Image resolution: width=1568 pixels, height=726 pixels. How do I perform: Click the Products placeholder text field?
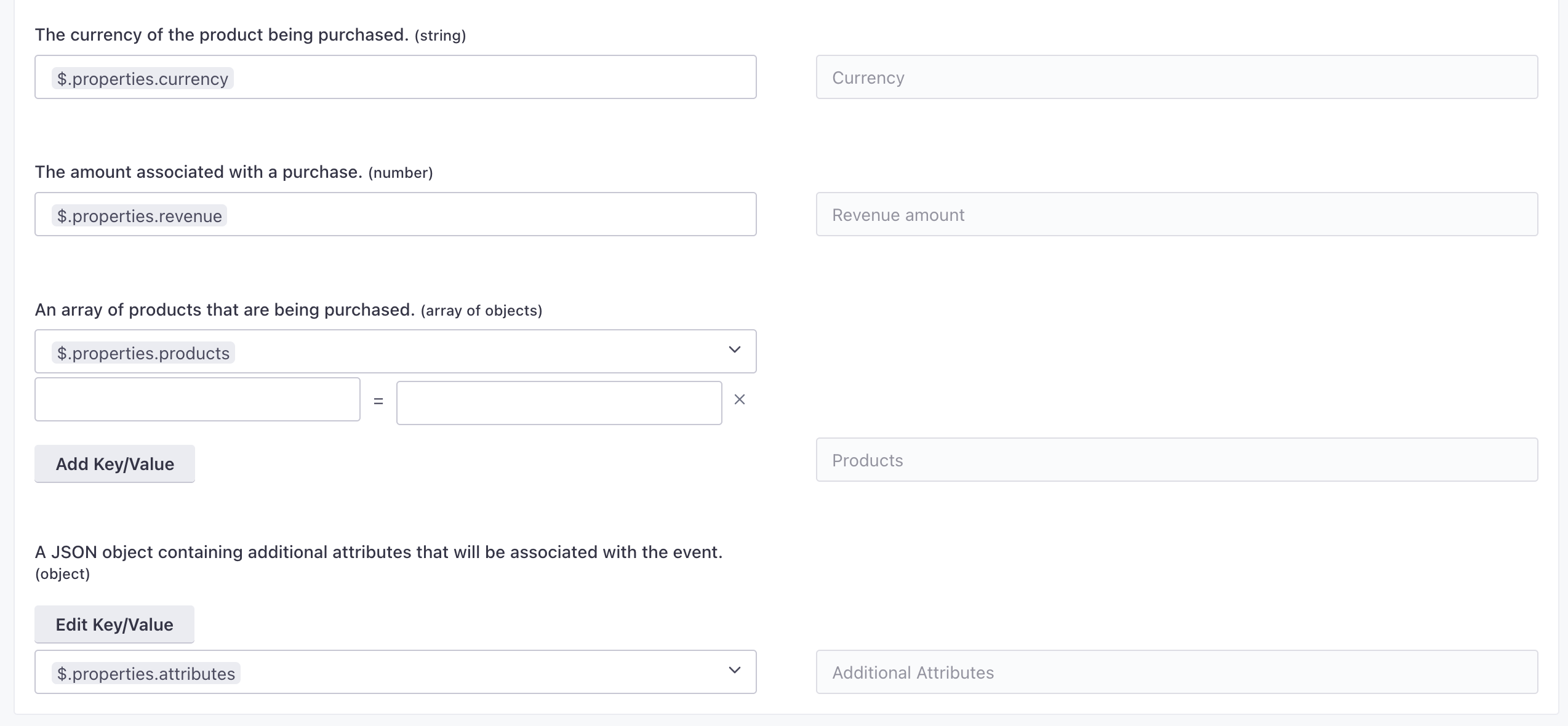coord(1177,459)
